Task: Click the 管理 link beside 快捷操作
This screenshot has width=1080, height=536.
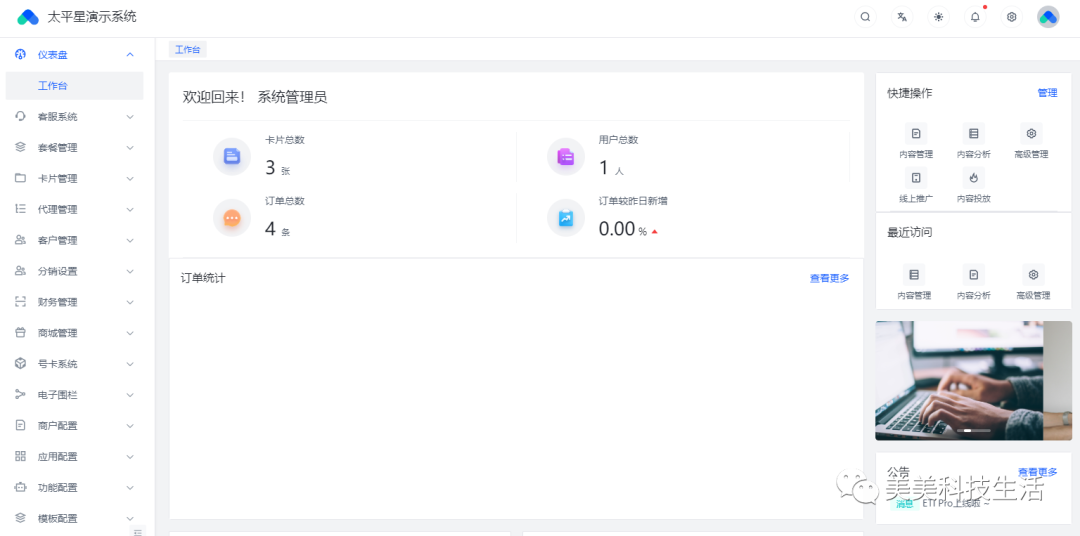Action: coord(1047,93)
